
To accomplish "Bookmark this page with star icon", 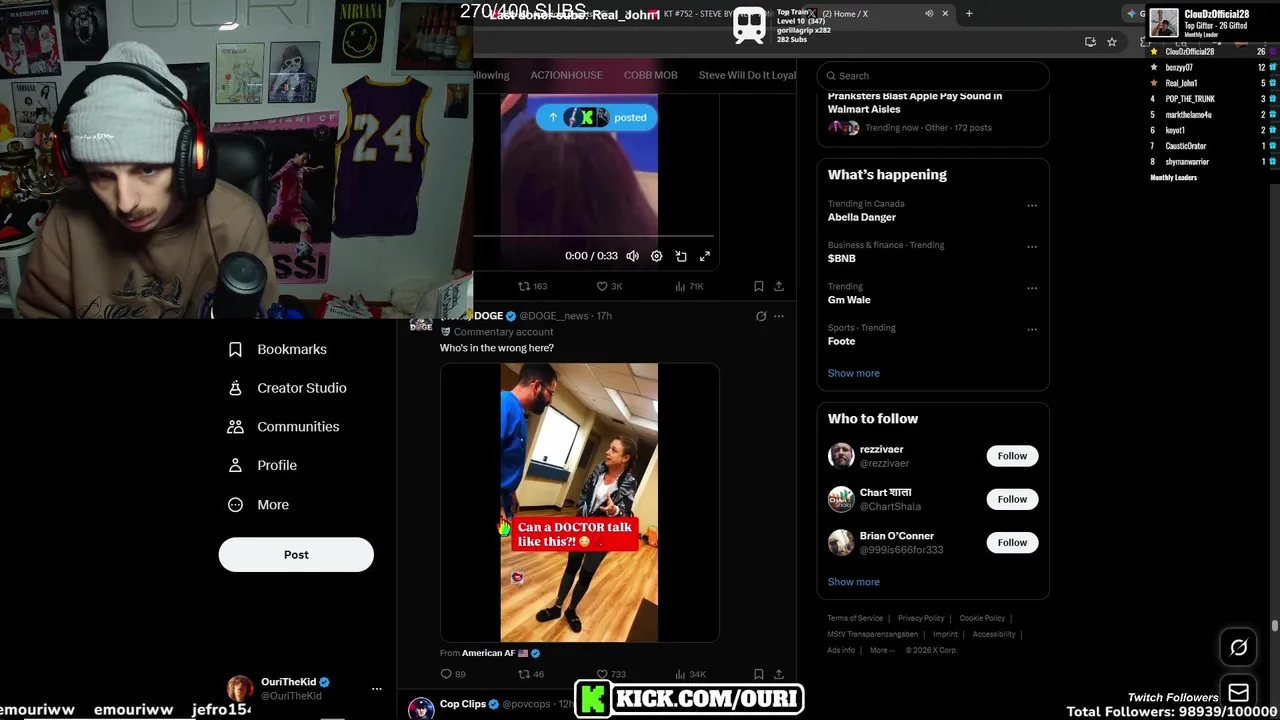I will point(1111,42).
